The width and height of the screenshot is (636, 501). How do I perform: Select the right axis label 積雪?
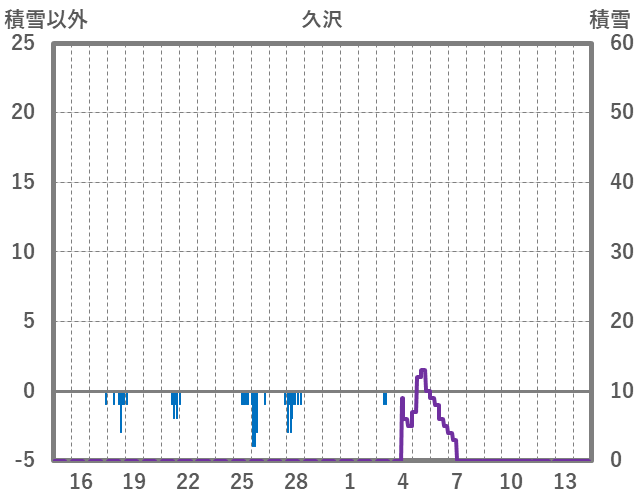click(x=609, y=19)
